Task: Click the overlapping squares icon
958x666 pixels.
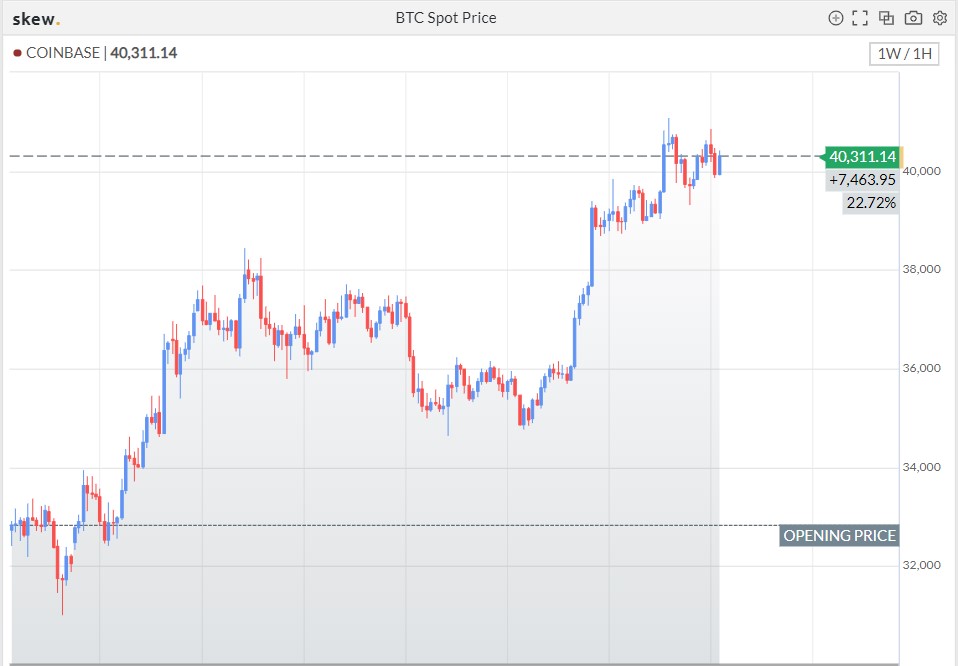Action: [x=886, y=18]
